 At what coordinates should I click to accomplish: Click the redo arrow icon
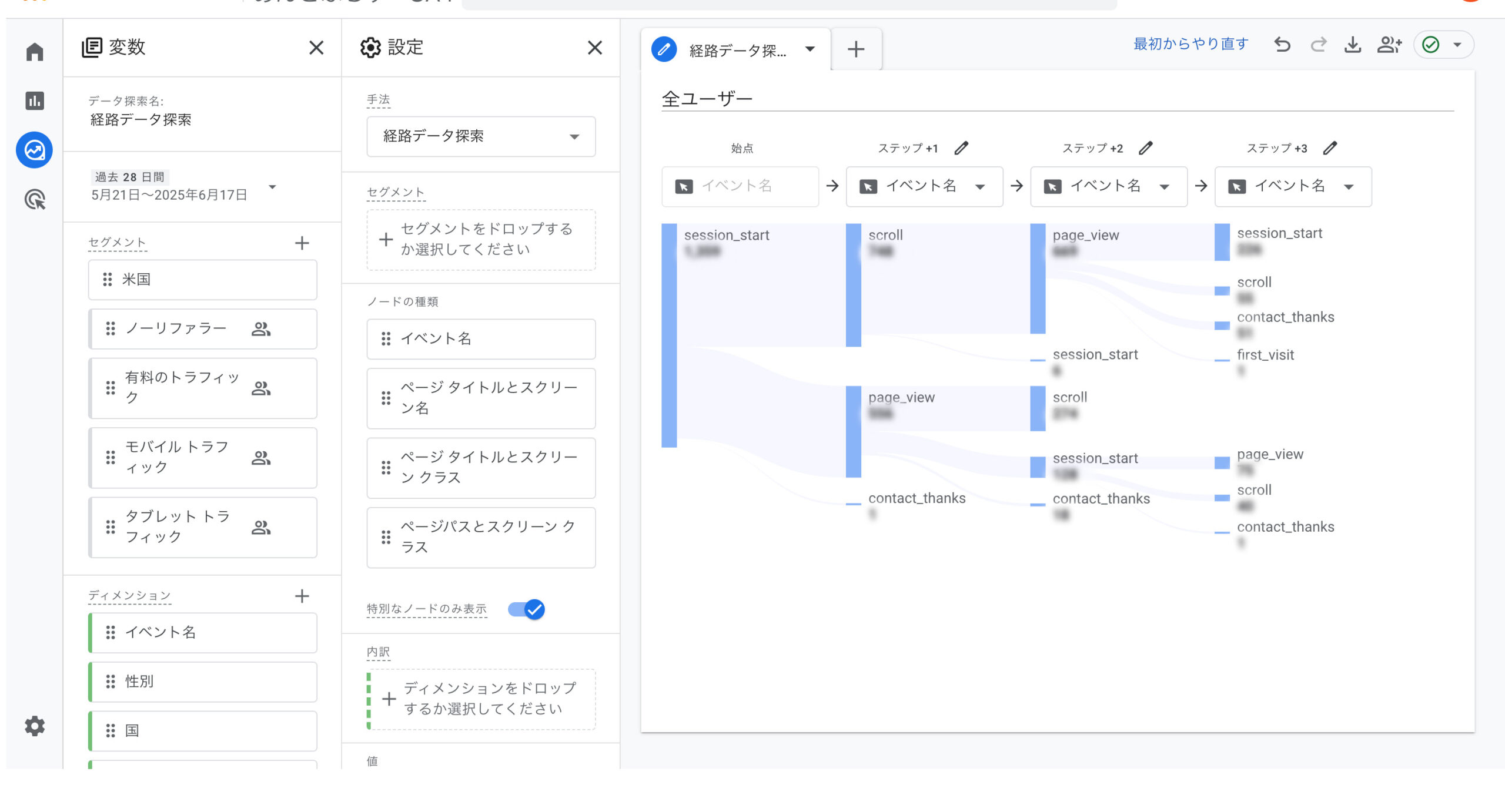pos(1318,45)
